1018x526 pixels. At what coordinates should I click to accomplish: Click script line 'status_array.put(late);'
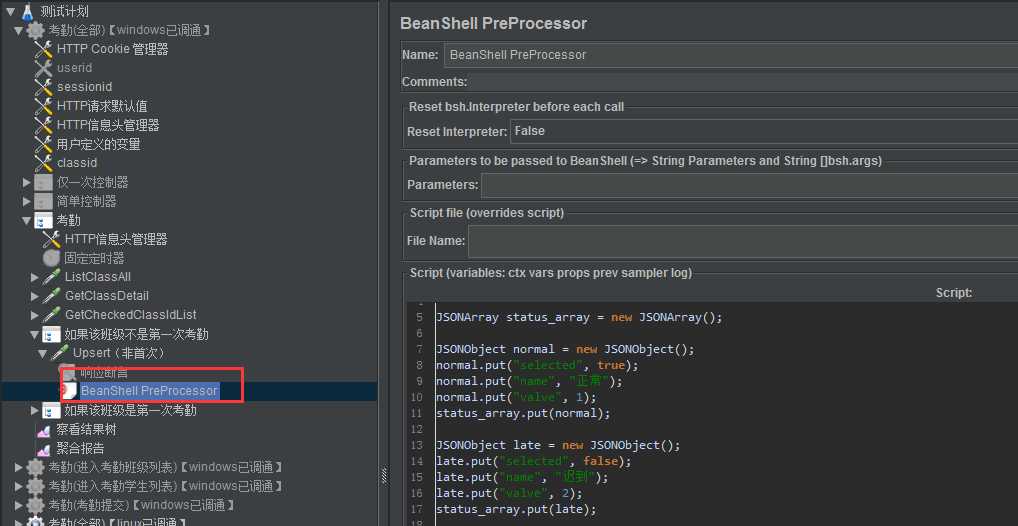[x=516, y=509]
